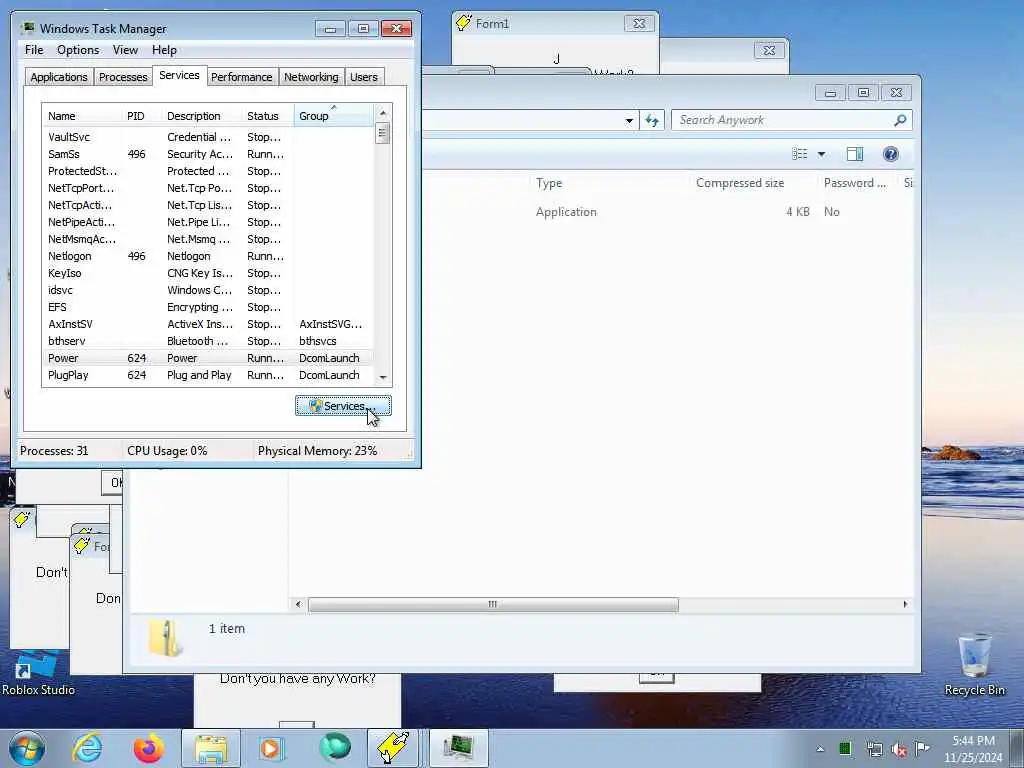This screenshot has width=1024, height=768.
Task: Click the Explorer help question mark icon
Action: [890, 154]
